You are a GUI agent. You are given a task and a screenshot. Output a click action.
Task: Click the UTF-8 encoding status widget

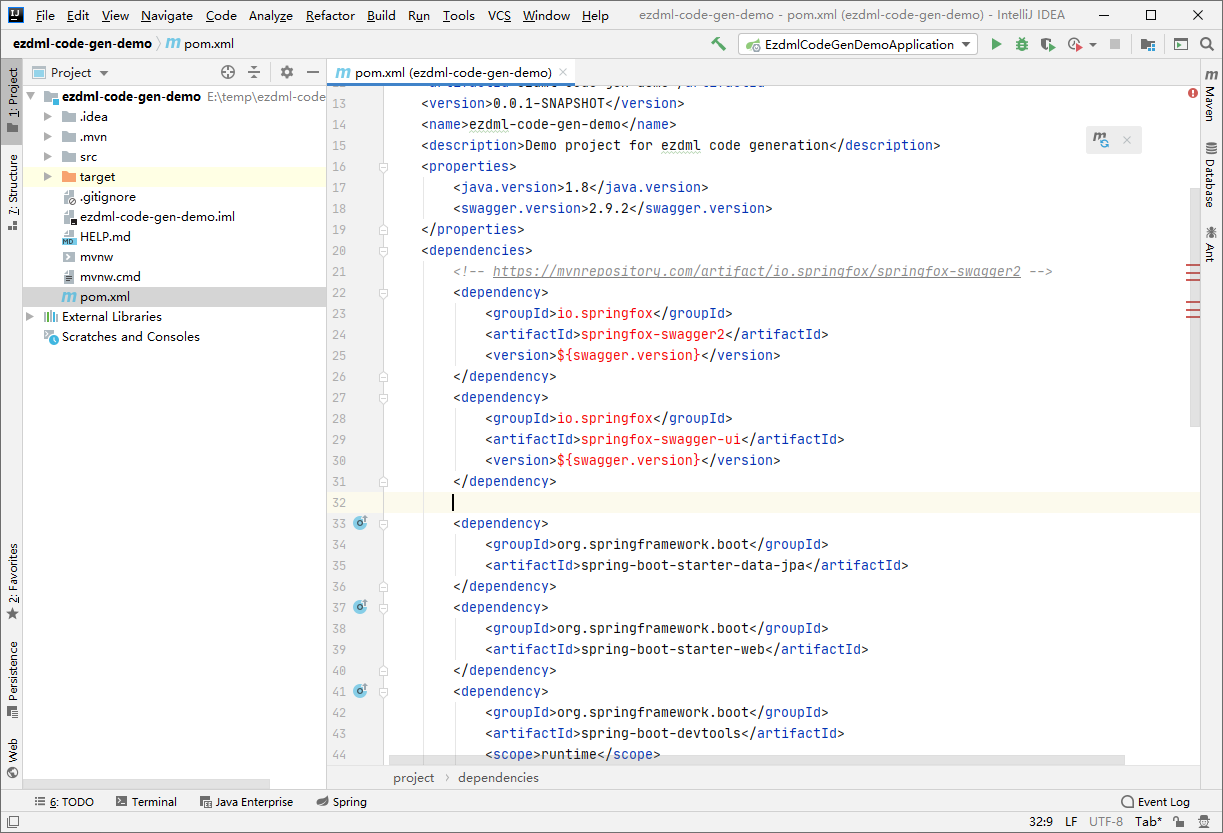coord(1106,822)
